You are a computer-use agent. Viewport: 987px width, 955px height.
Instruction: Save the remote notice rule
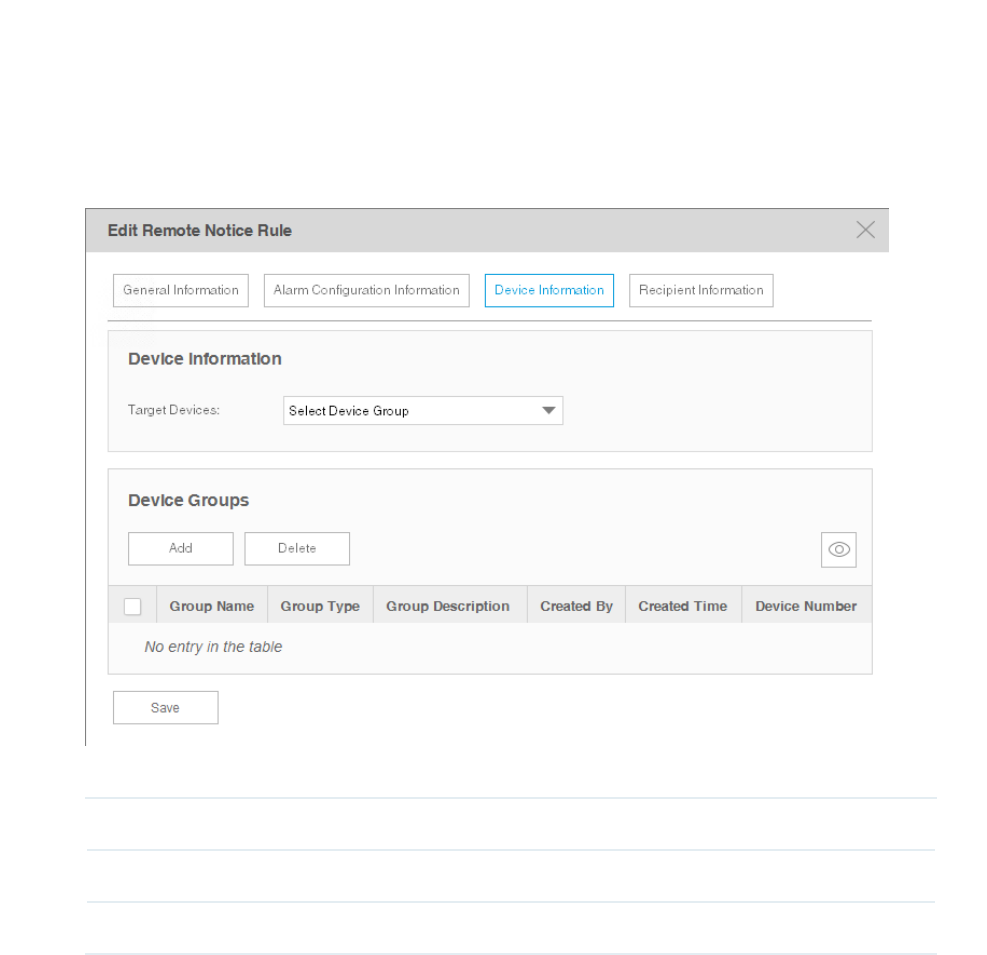click(165, 708)
